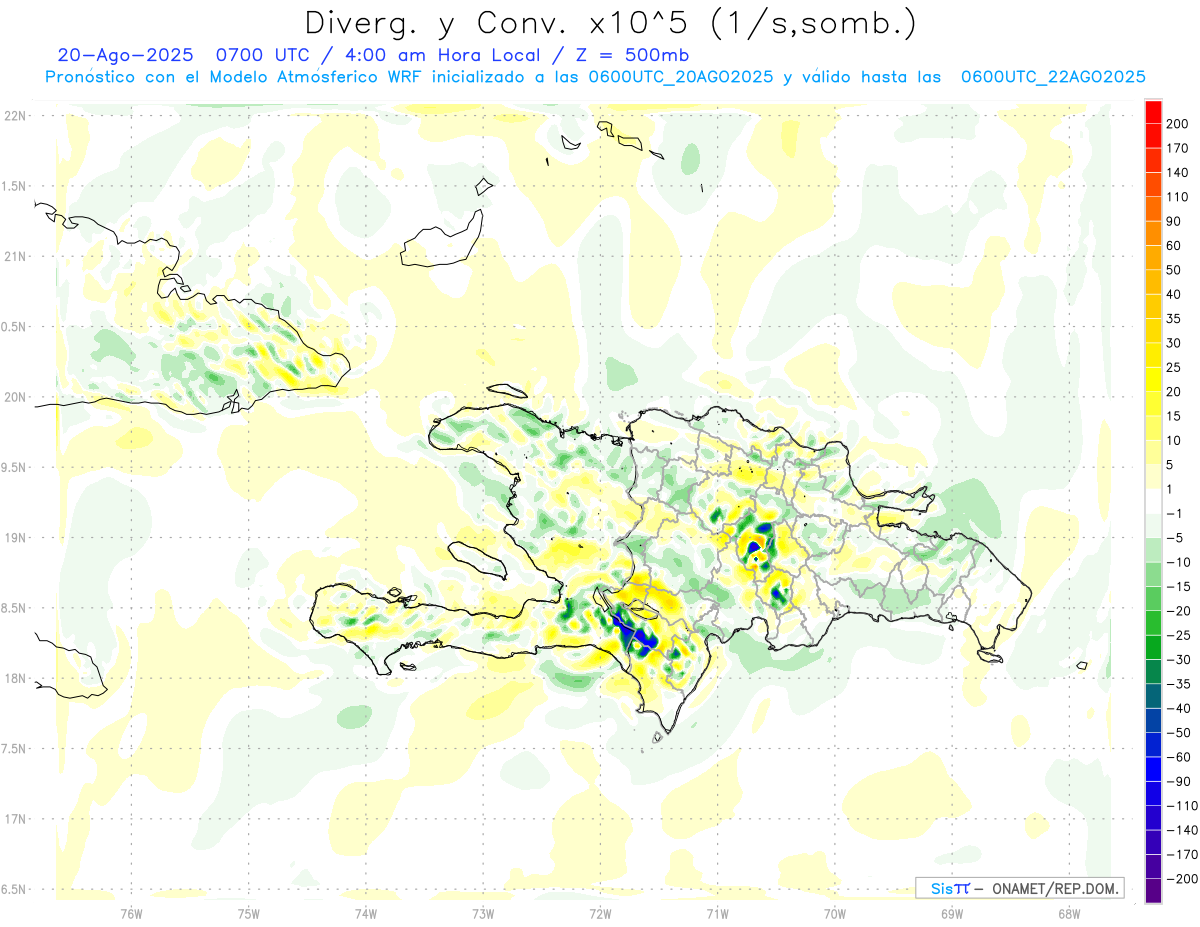The height and width of the screenshot is (927, 1200).
Task: Click the '76W' longitude label
Action: click(131, 913)
